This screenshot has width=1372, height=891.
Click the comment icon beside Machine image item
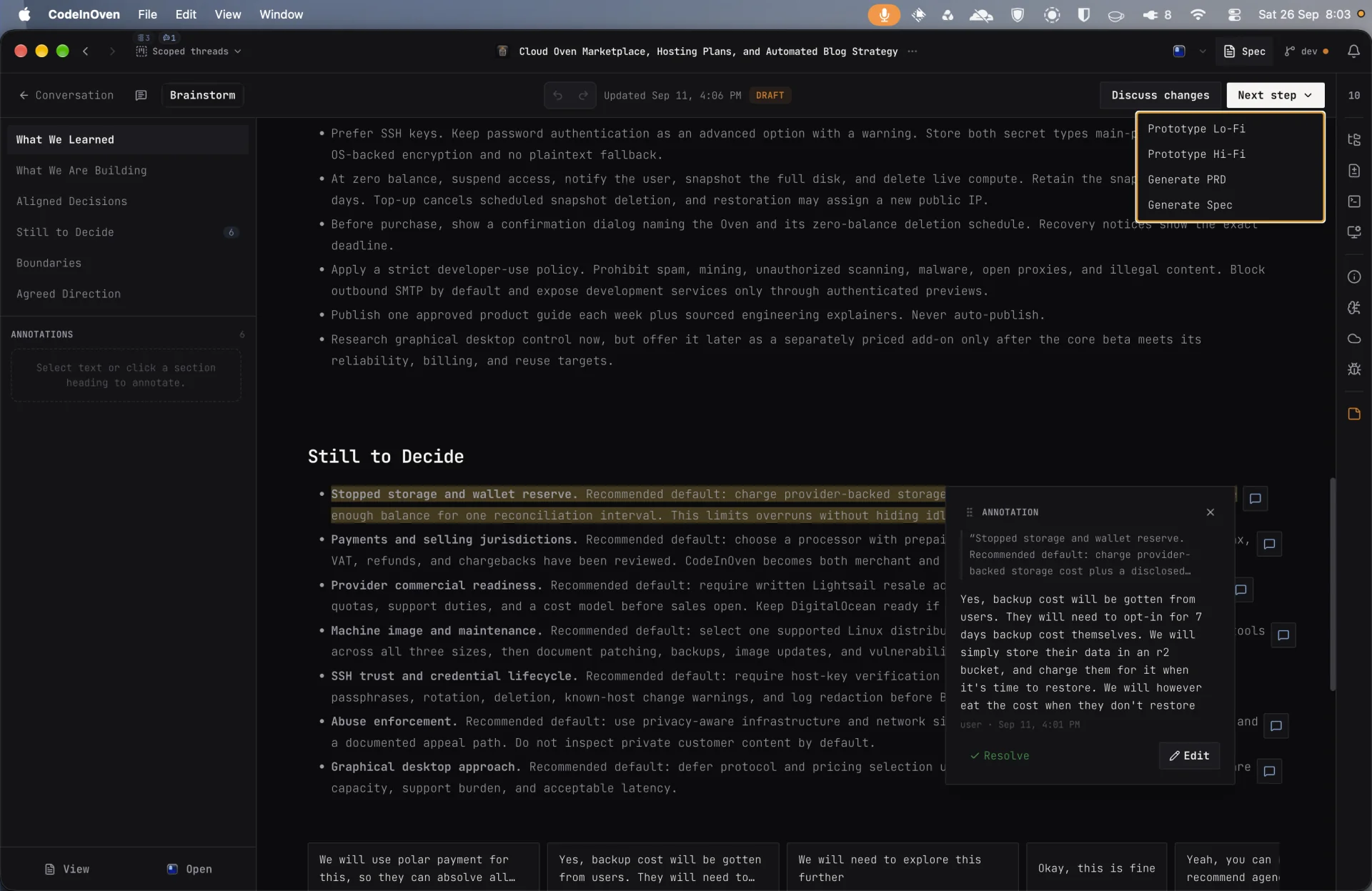[x=1283, y=635]
